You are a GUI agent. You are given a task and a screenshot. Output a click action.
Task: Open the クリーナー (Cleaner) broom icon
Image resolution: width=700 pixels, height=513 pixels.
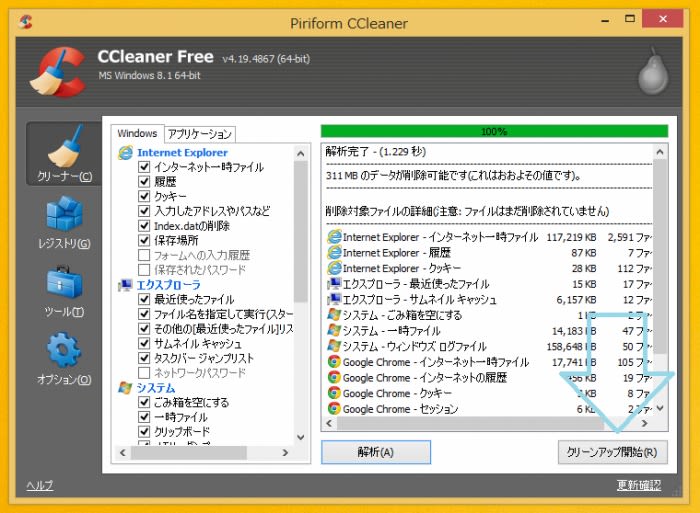pos(62,146)
